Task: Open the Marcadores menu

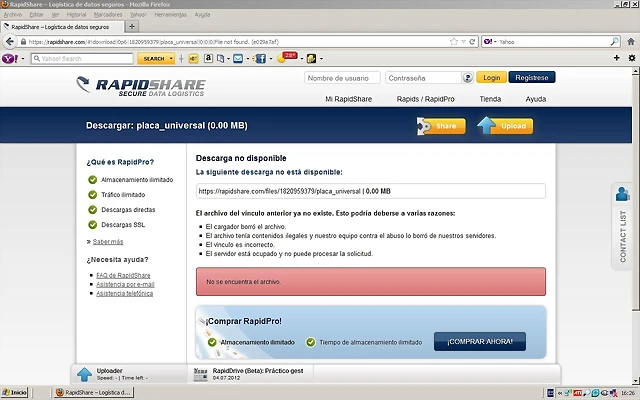Action: coord(108,15)
